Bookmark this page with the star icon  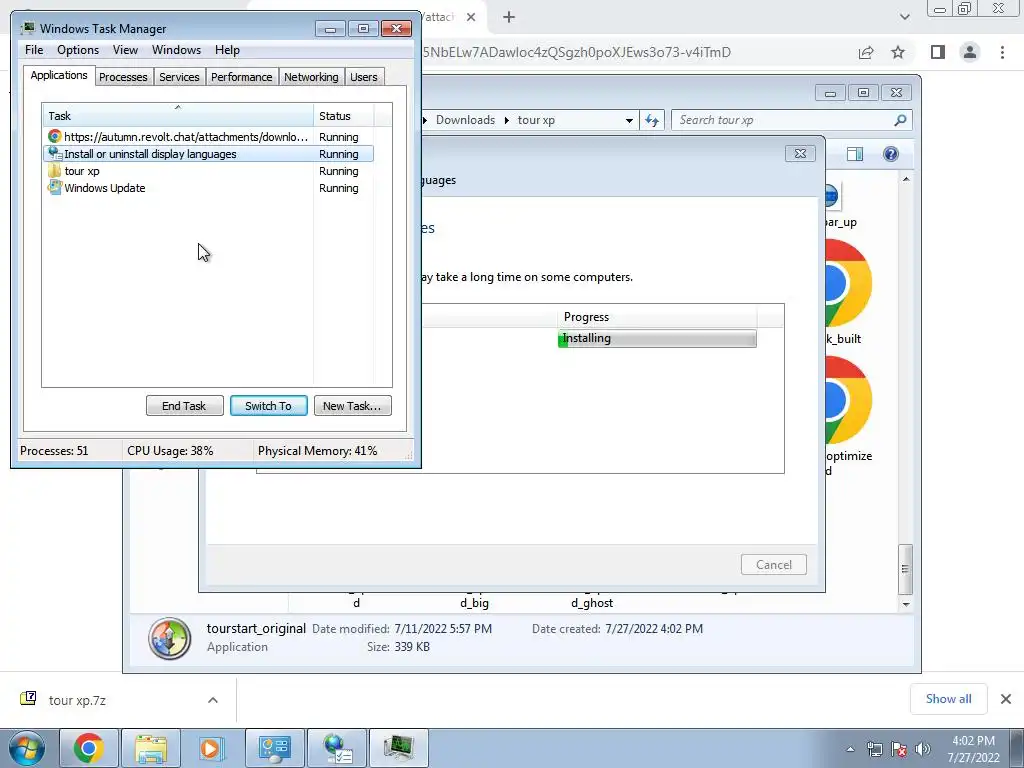coord(898,52)
